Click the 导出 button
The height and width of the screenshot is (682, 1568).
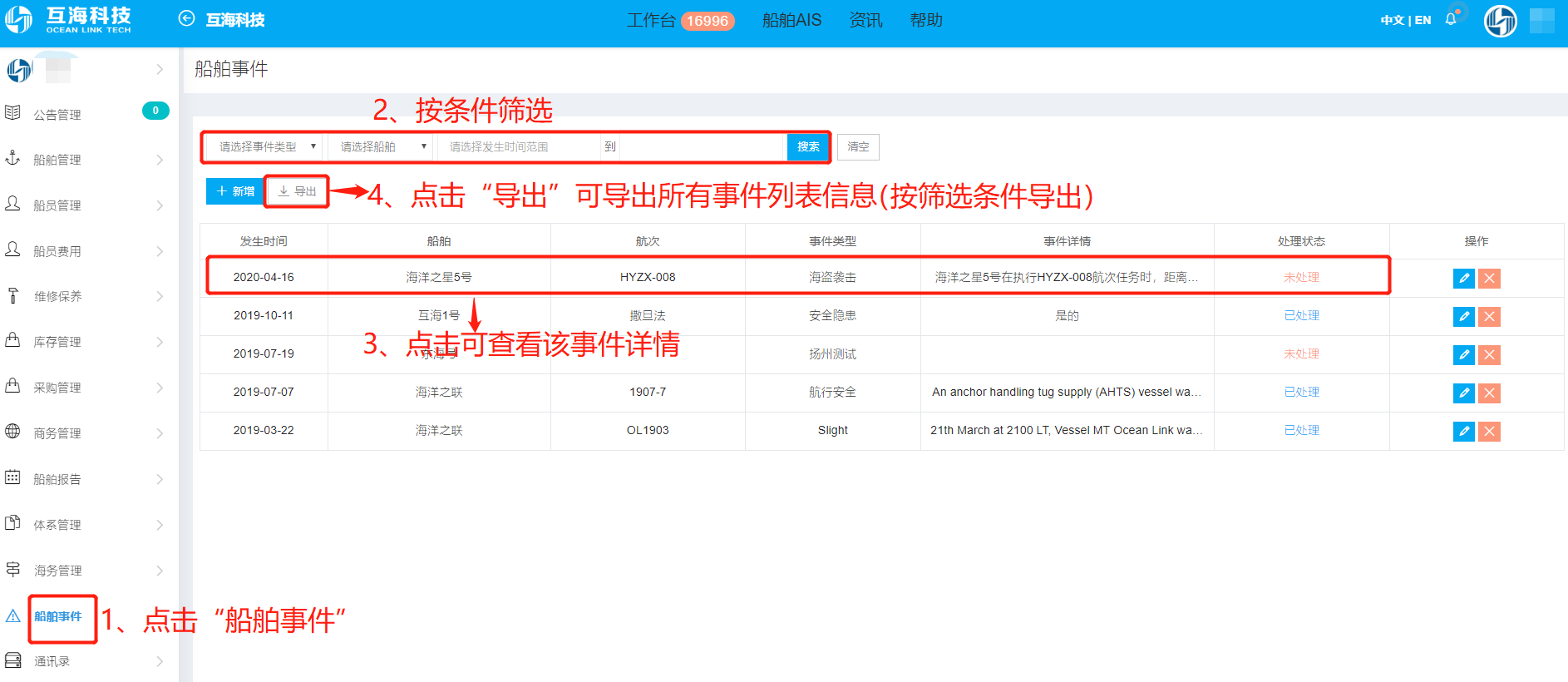tap(297, 191)
